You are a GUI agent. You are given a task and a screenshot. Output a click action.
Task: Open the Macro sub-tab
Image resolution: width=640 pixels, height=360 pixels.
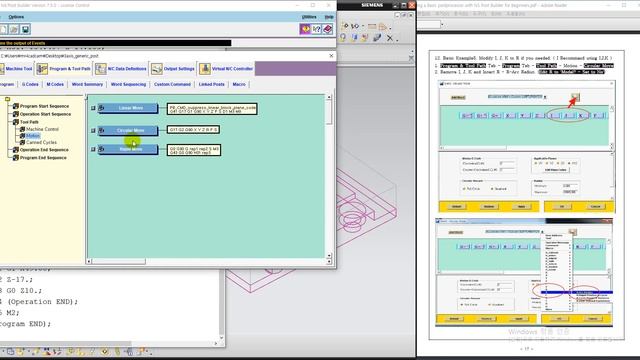tap(239, 84)
